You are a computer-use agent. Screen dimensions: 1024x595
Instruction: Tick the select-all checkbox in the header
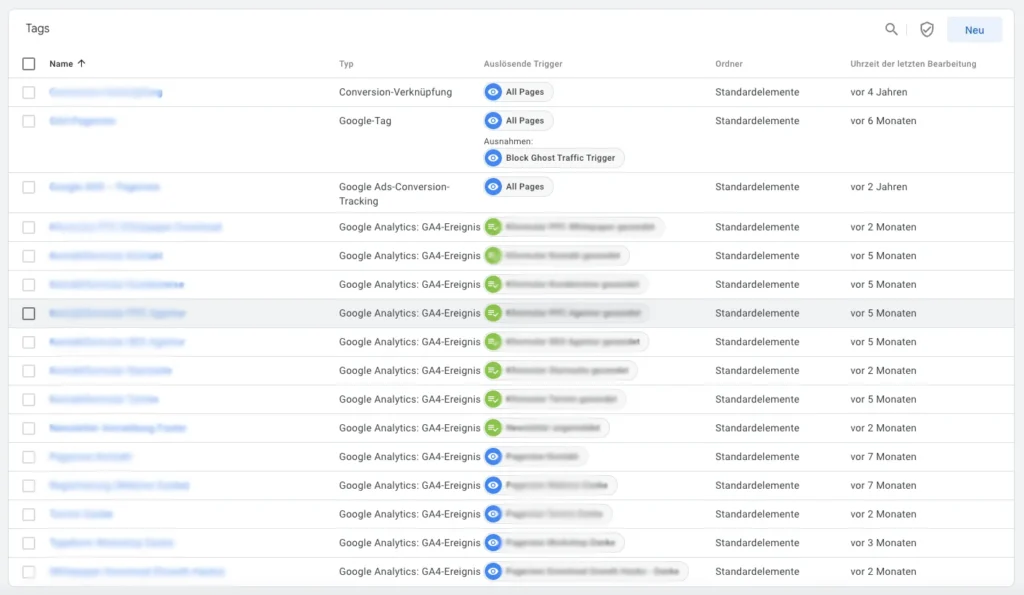point(29,64)
